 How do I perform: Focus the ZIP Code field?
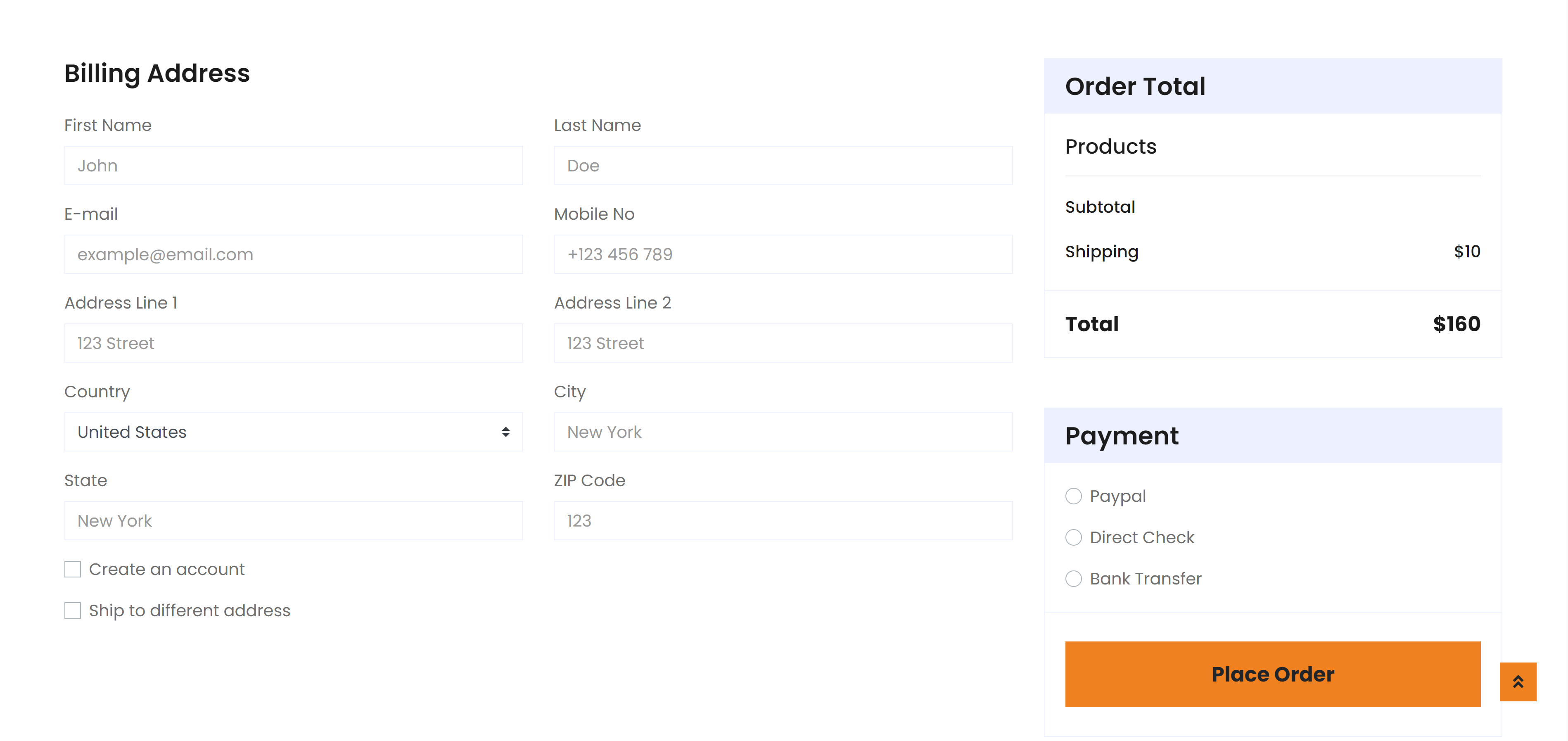783,520
